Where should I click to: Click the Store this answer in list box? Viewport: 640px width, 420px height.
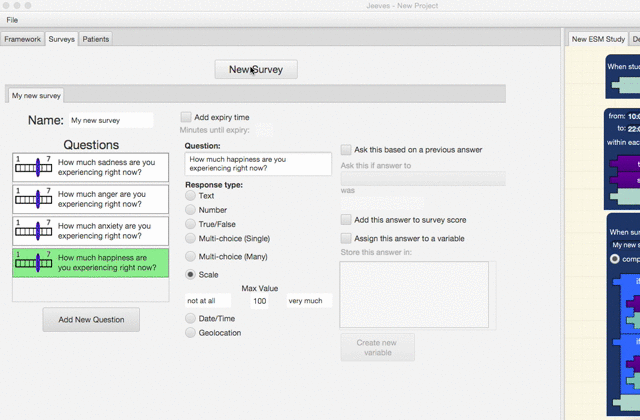click(x=414, y=295)
